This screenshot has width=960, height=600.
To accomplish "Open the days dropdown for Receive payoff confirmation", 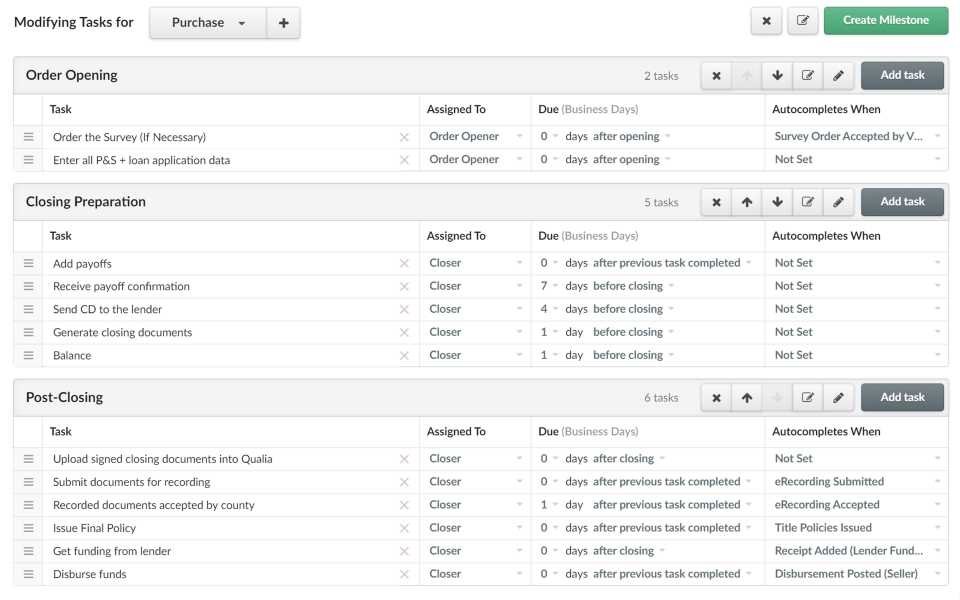I will point(548,285).
